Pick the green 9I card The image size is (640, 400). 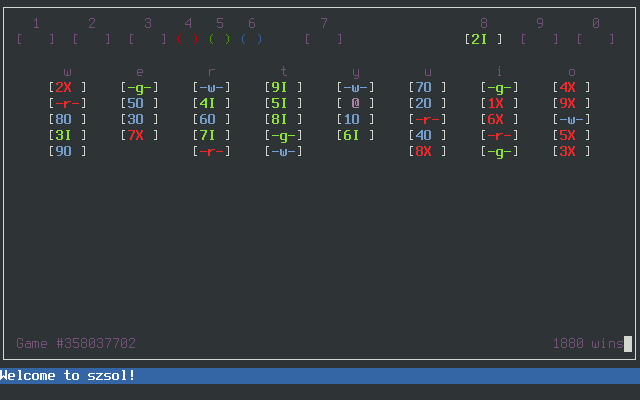pos(284,87)
